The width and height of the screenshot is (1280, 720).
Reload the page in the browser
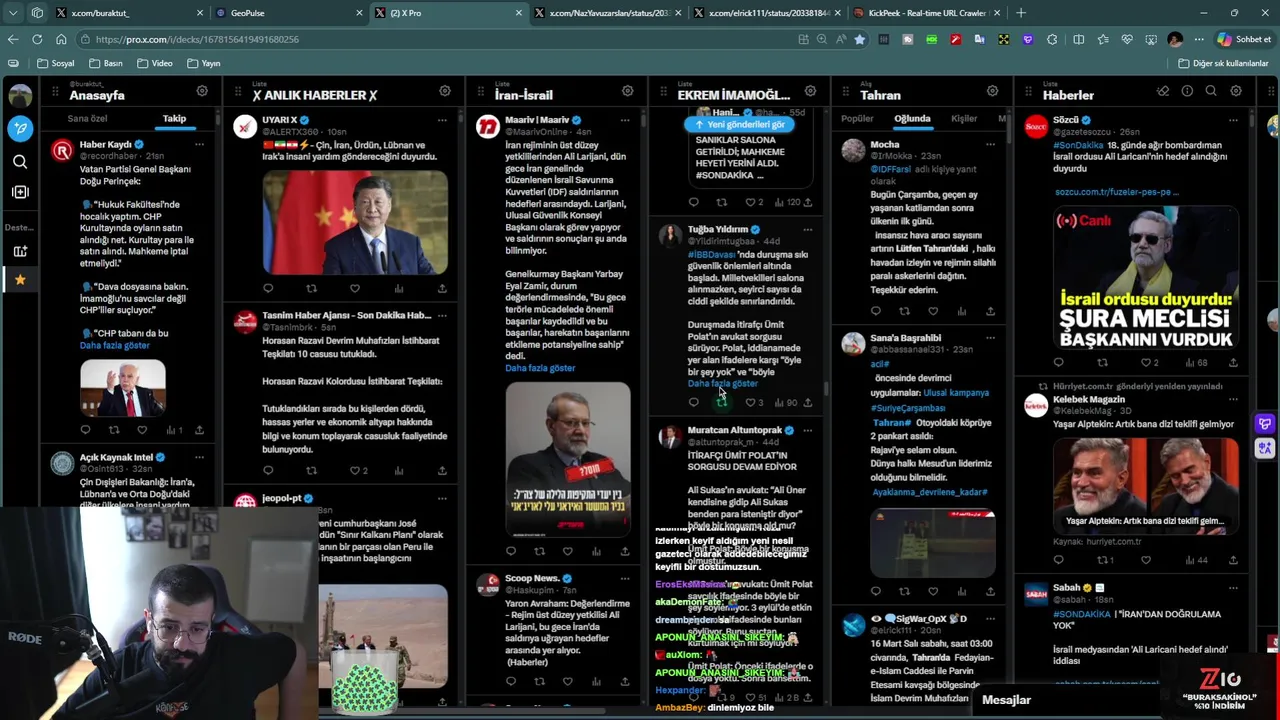(37, 39)
